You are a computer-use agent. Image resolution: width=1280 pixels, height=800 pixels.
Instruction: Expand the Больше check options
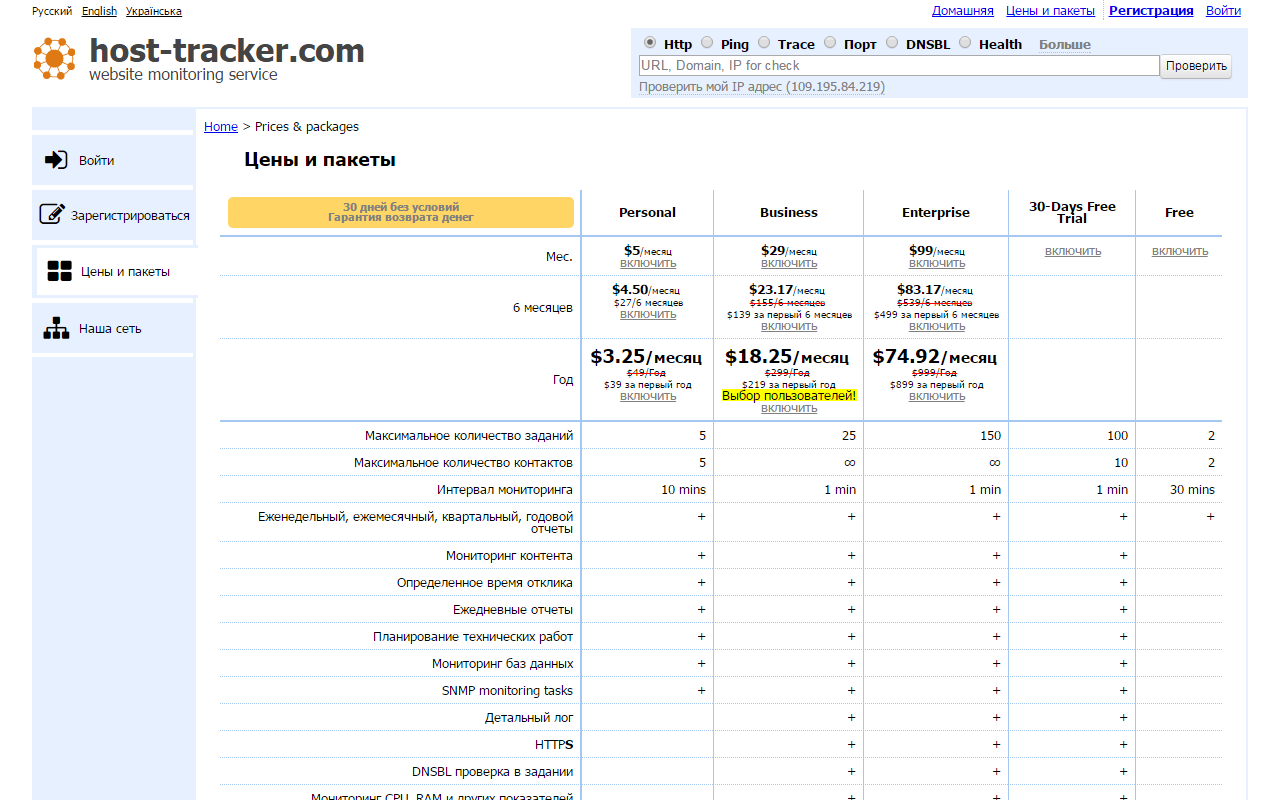(x=1065, y=44)
